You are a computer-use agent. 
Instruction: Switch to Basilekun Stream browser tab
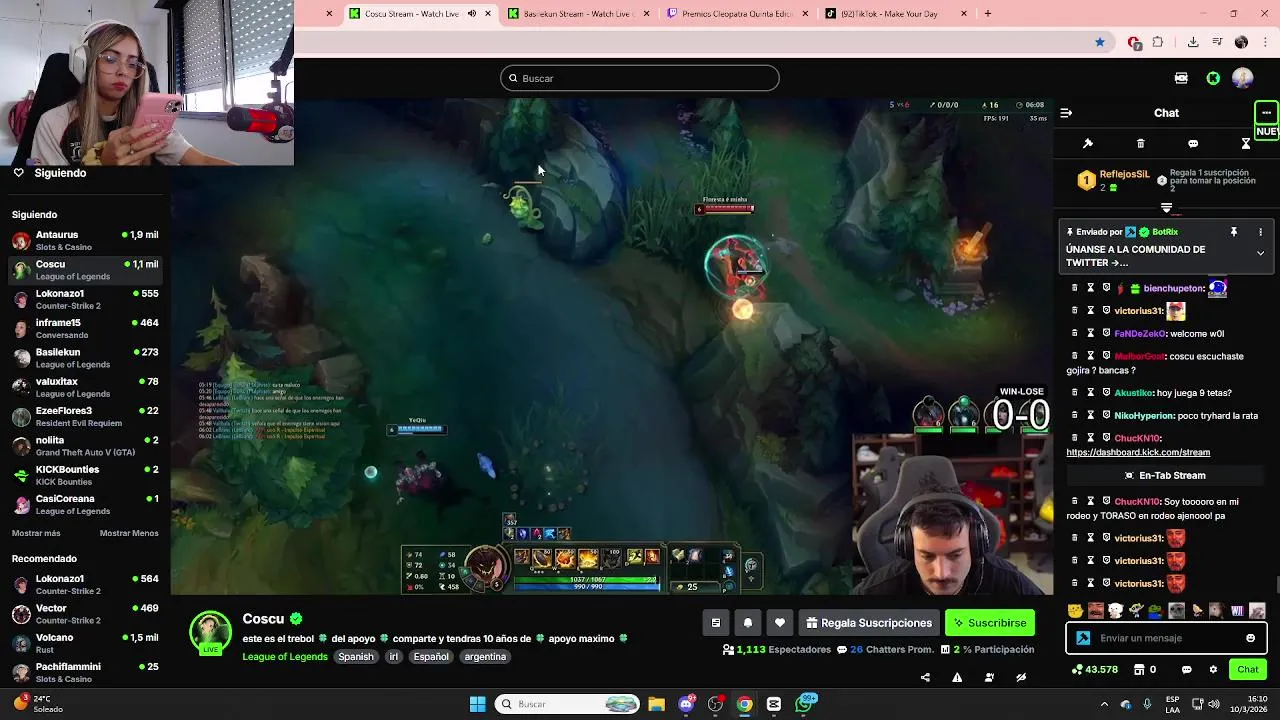(577, 14)
